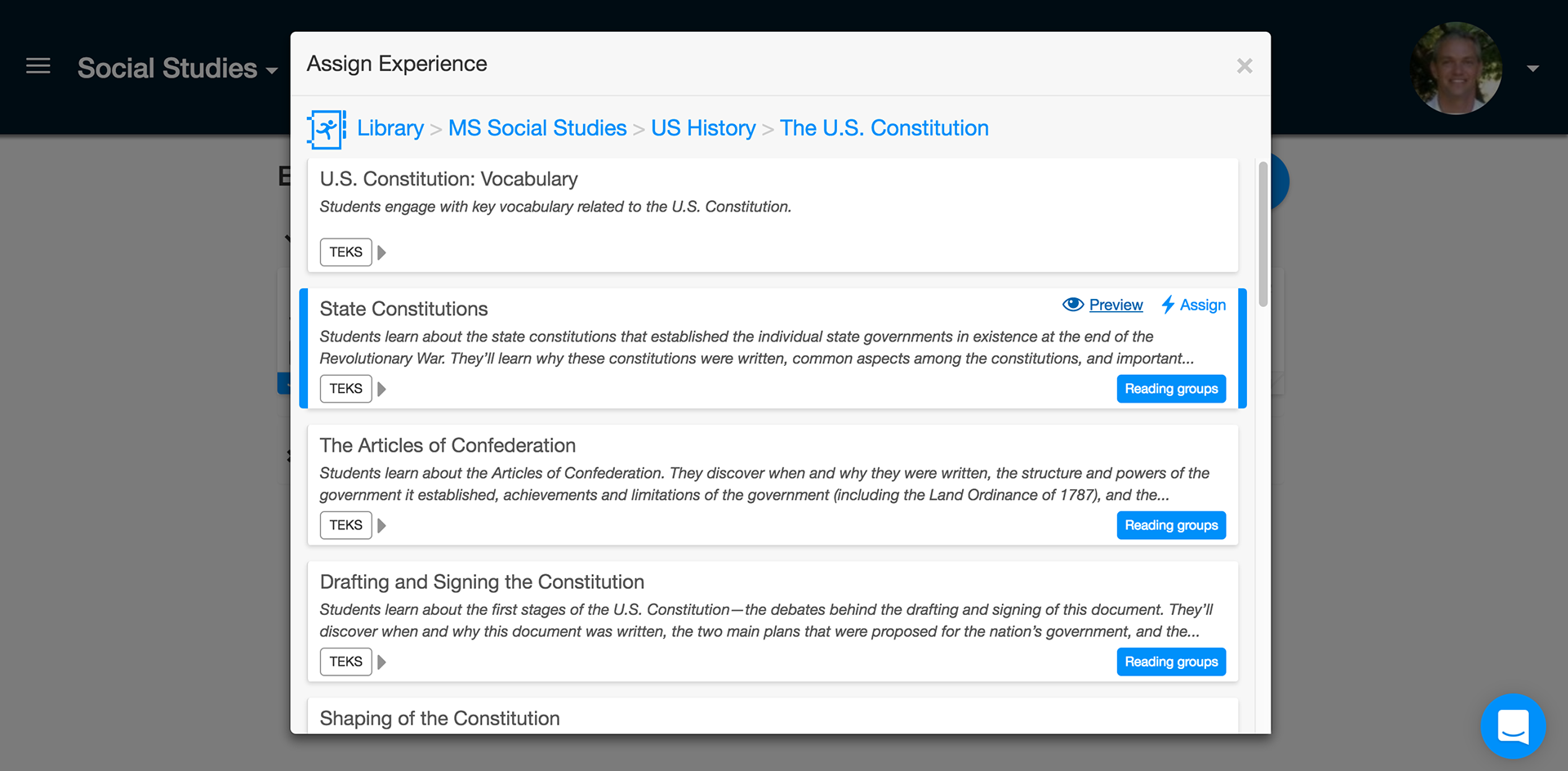Image resolution: width=1568 pixels, height=771 pixels.
Task: Click the eye icon beside Preview
Action: click(1073, 305)
